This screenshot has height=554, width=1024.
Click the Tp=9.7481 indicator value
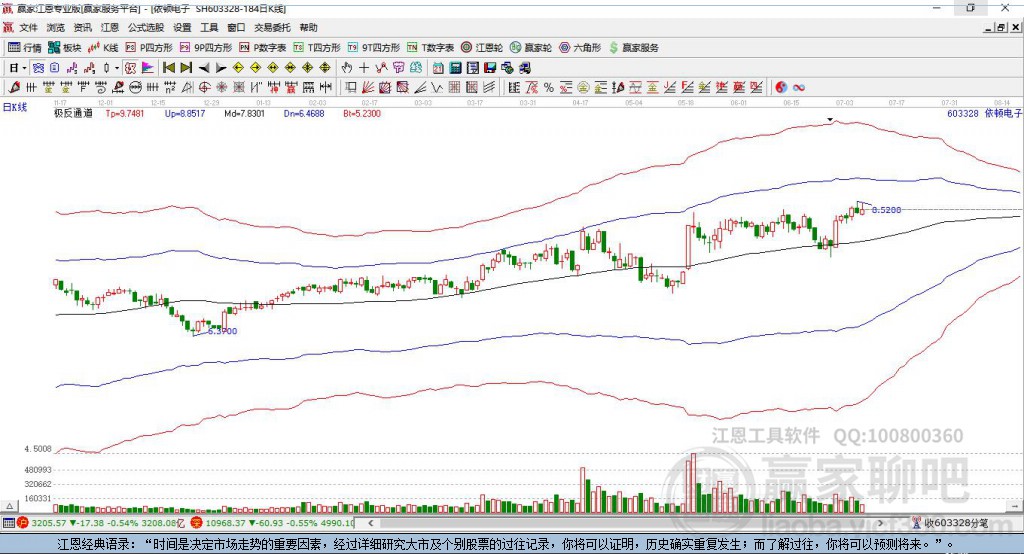[125, 113]
